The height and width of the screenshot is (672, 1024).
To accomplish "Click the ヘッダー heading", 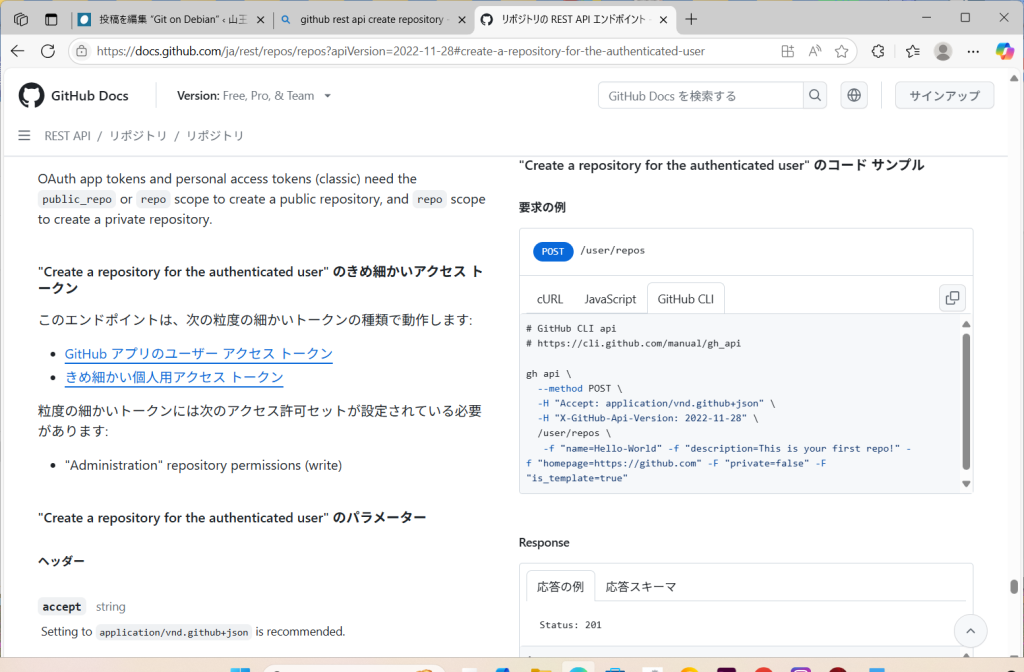I will [61, 561].
